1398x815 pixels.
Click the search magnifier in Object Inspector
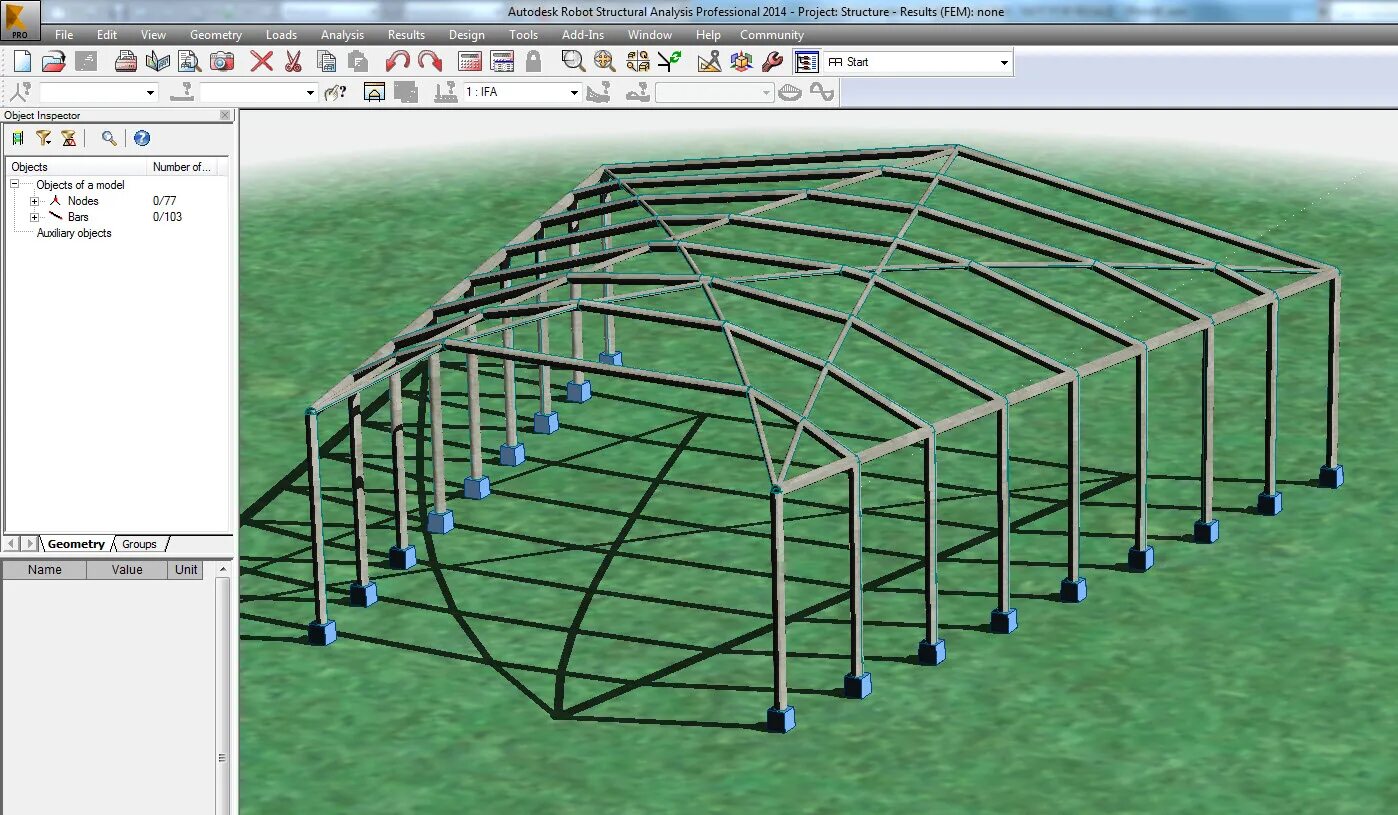tap(109, 138)
